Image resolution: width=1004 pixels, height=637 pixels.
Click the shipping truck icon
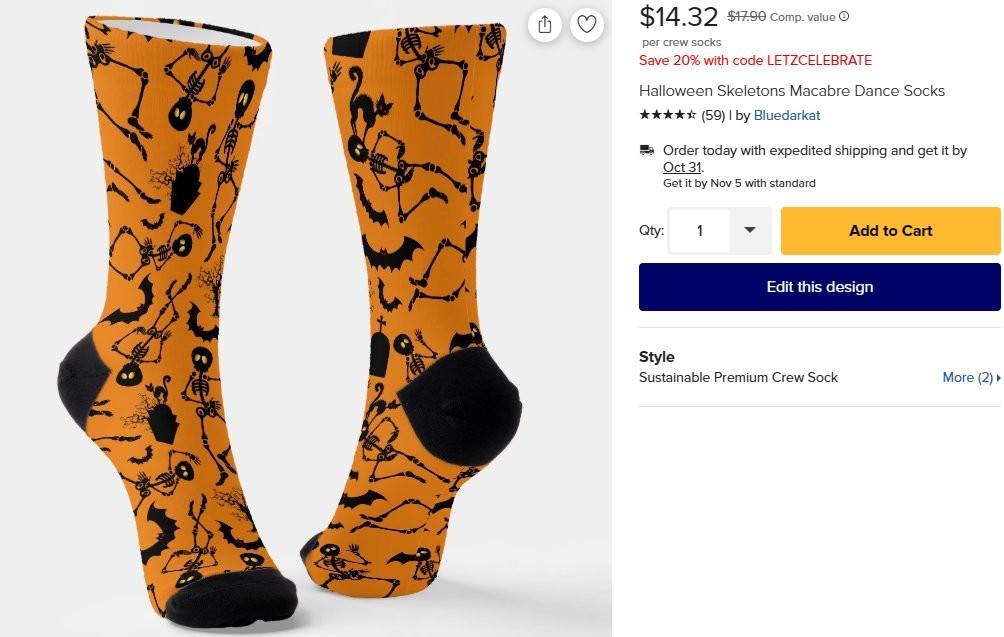click(x=647, y=150)
